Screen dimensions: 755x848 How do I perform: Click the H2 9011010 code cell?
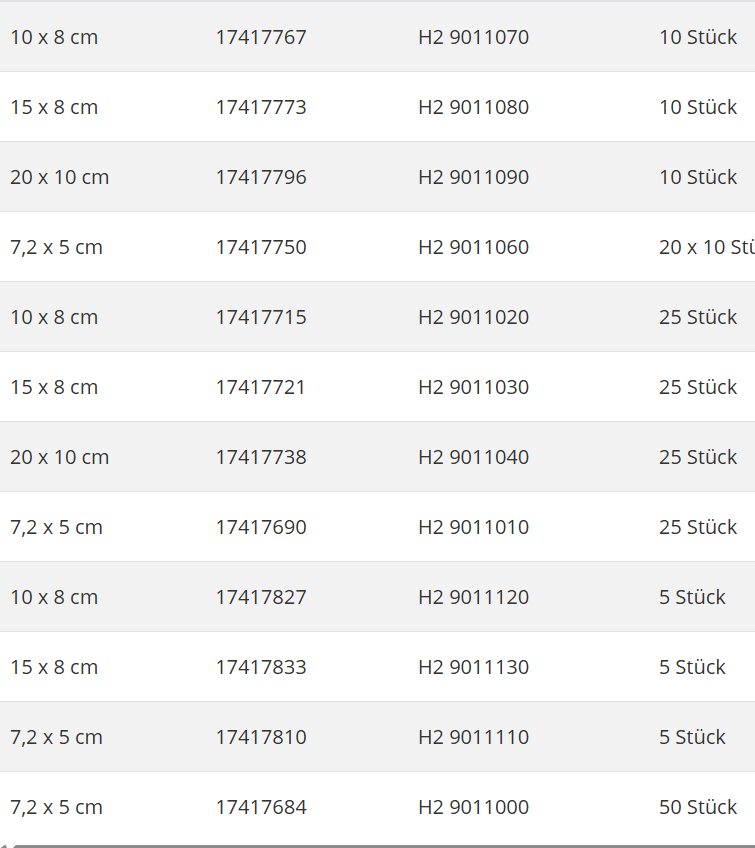(x=473, y=528)
